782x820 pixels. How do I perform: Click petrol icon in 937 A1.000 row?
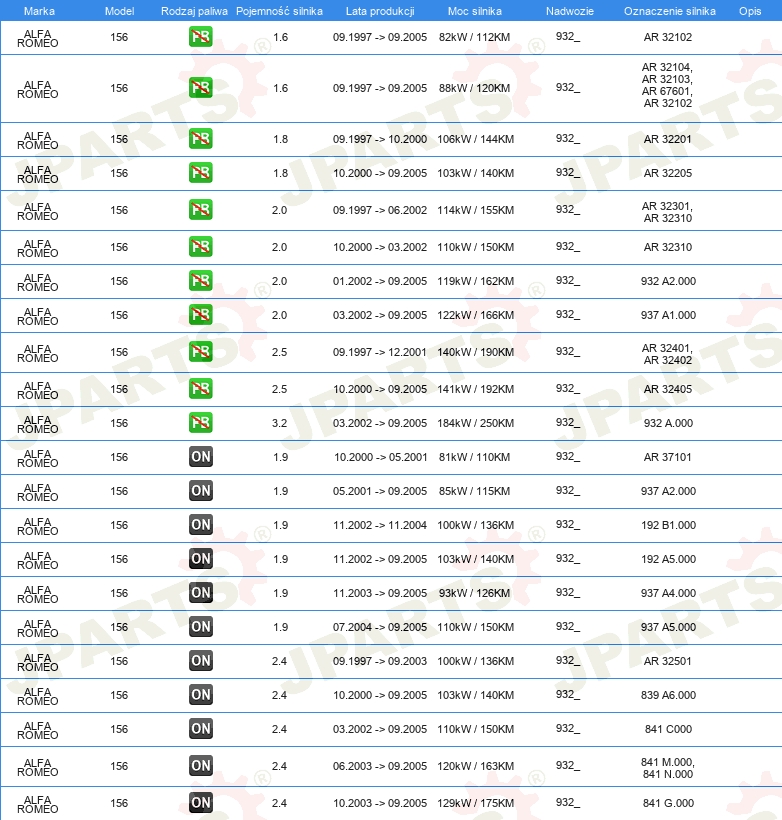click(201, 315)
